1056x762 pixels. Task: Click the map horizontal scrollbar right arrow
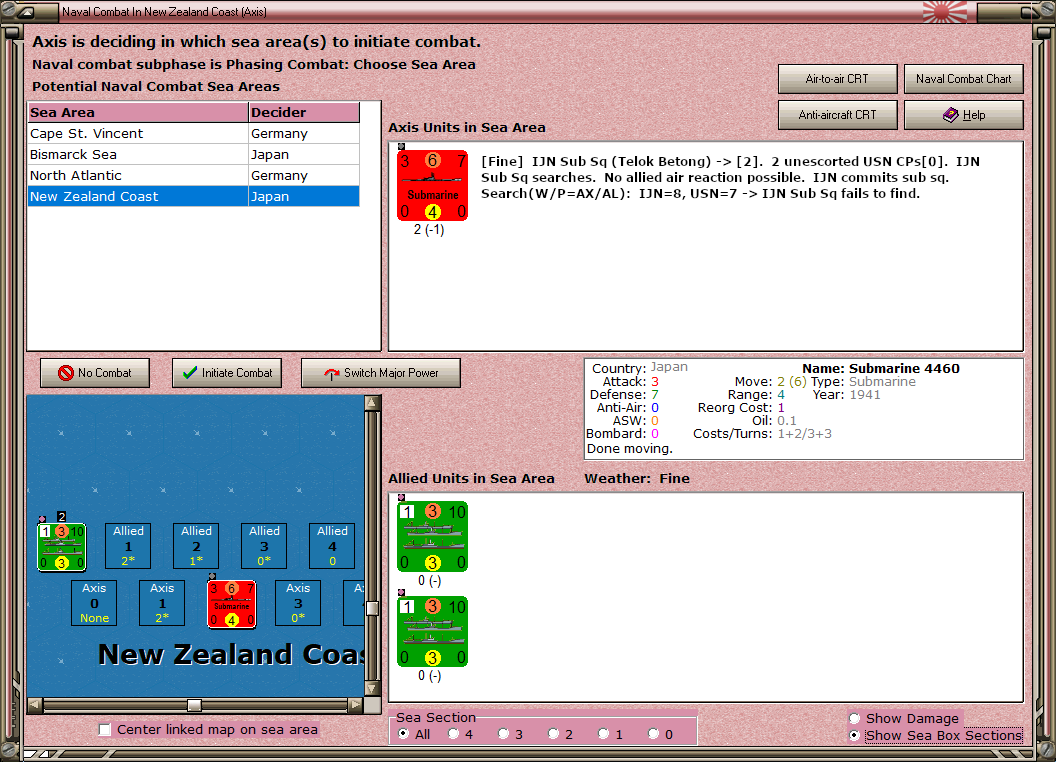pyautogui.click(x=356, y=705)
